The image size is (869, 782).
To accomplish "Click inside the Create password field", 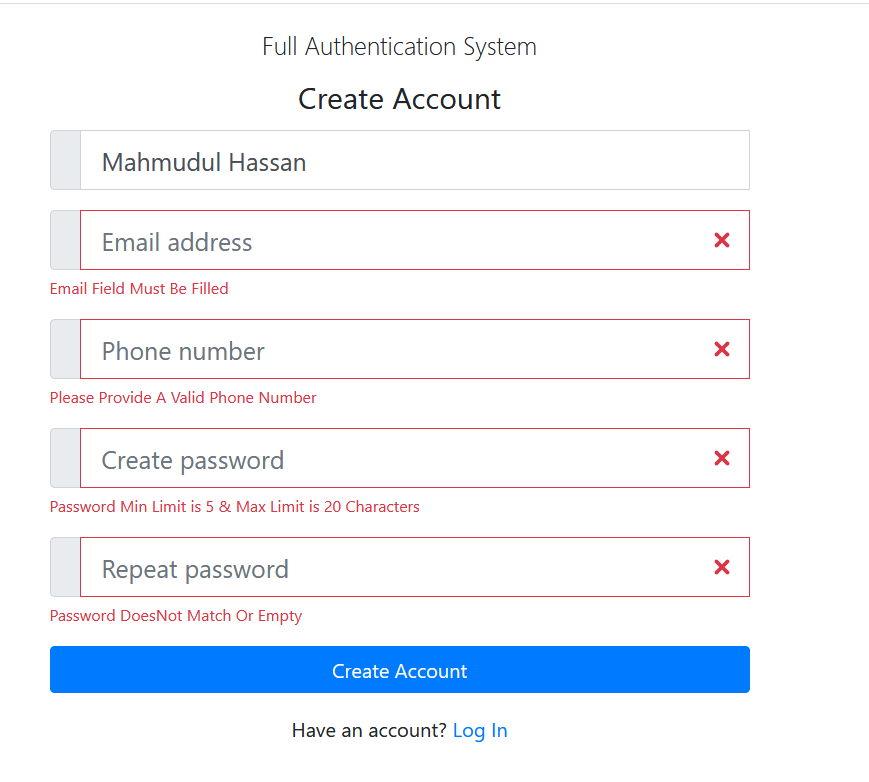I will click(400, 458).
